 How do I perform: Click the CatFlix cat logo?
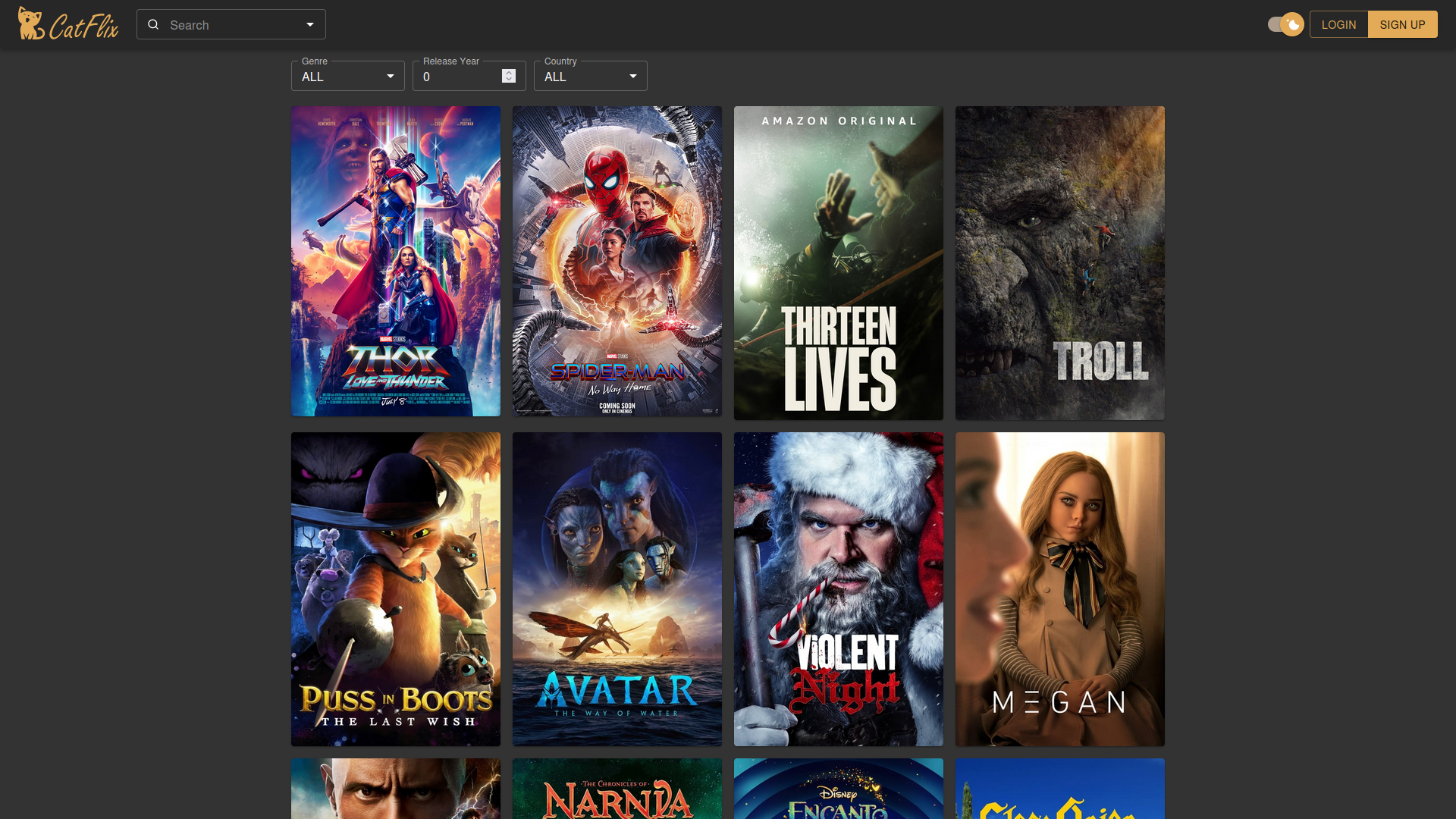[x=68, y=24]
